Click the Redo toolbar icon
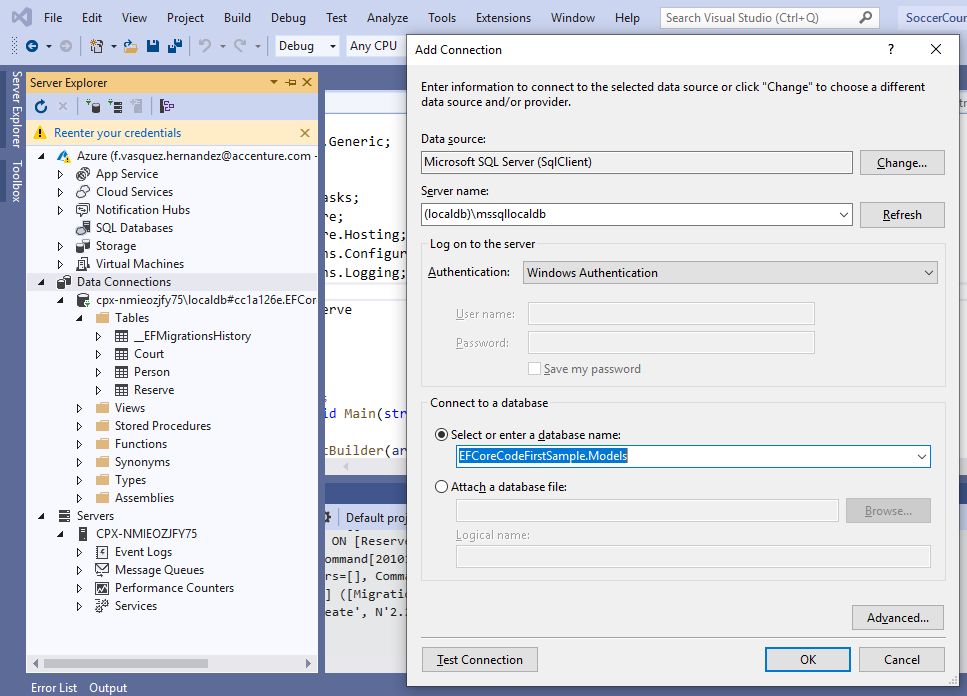The height and width of the screenshot is (696, 967). click(241, 46)
